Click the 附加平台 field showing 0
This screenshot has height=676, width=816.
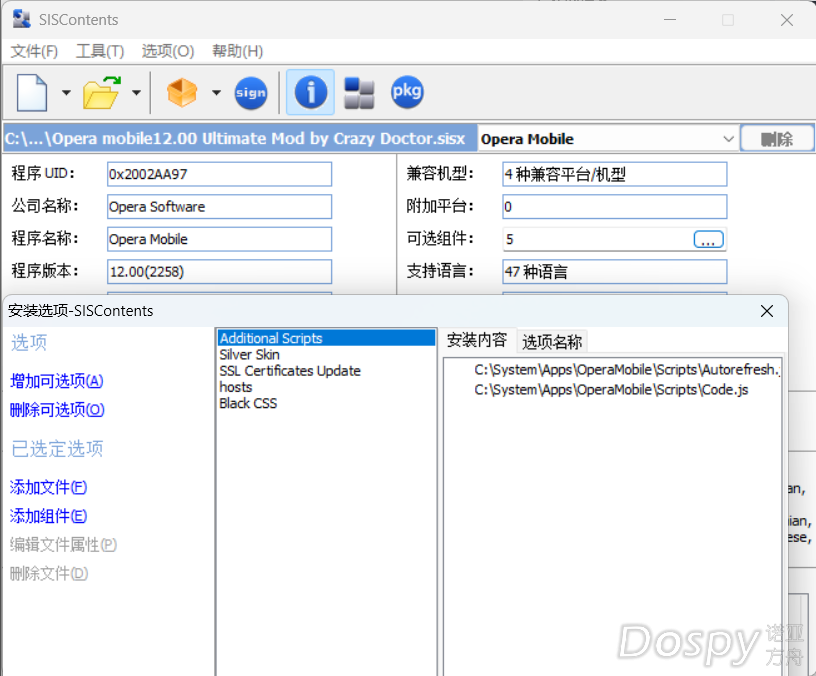(615, 207)
